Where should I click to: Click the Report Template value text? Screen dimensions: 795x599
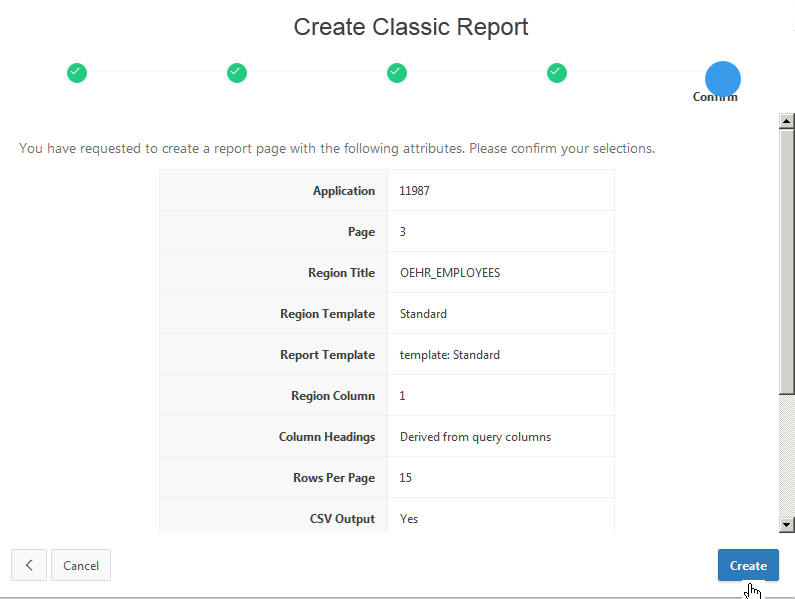449,355
